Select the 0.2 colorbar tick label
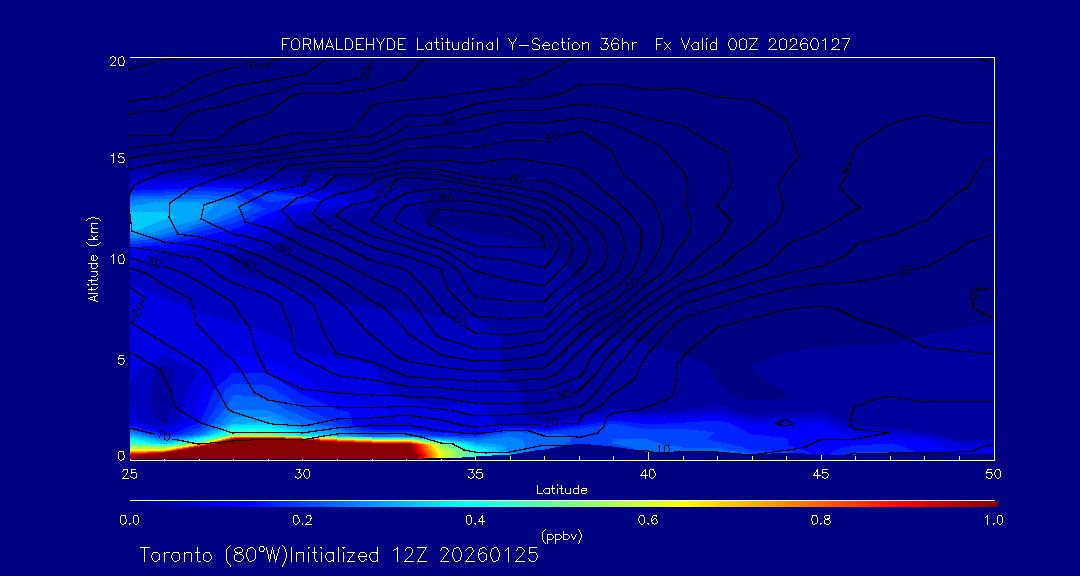 click(302, 520)
